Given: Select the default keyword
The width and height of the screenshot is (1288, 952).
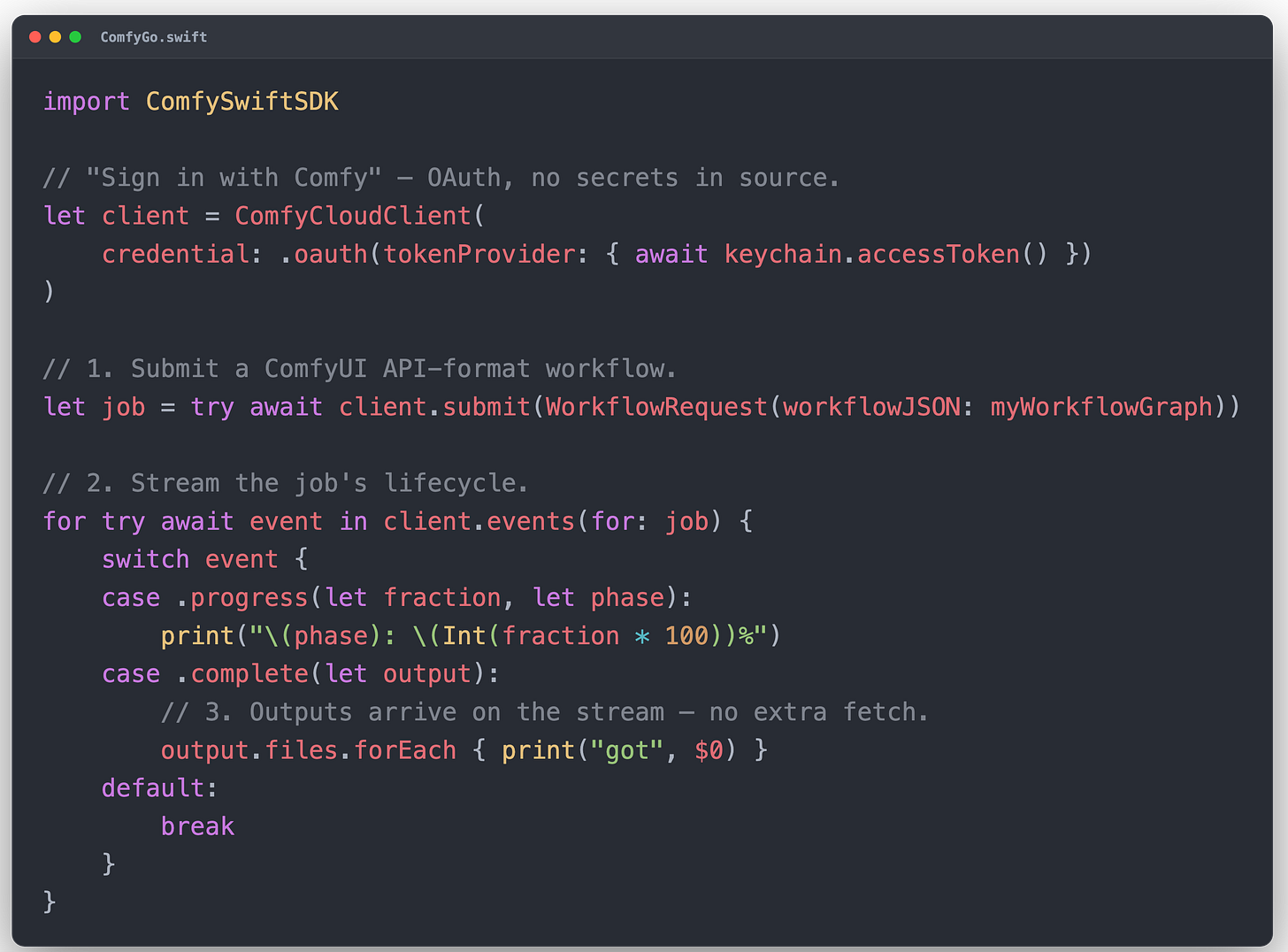Looking at the screenshot, I should 153,787.
